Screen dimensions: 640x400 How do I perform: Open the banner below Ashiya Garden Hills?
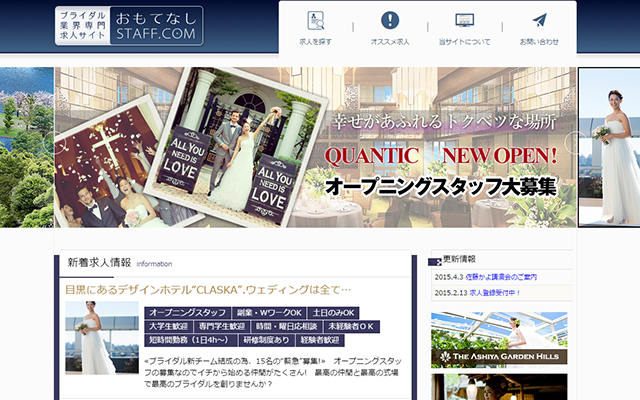point(499,387)
